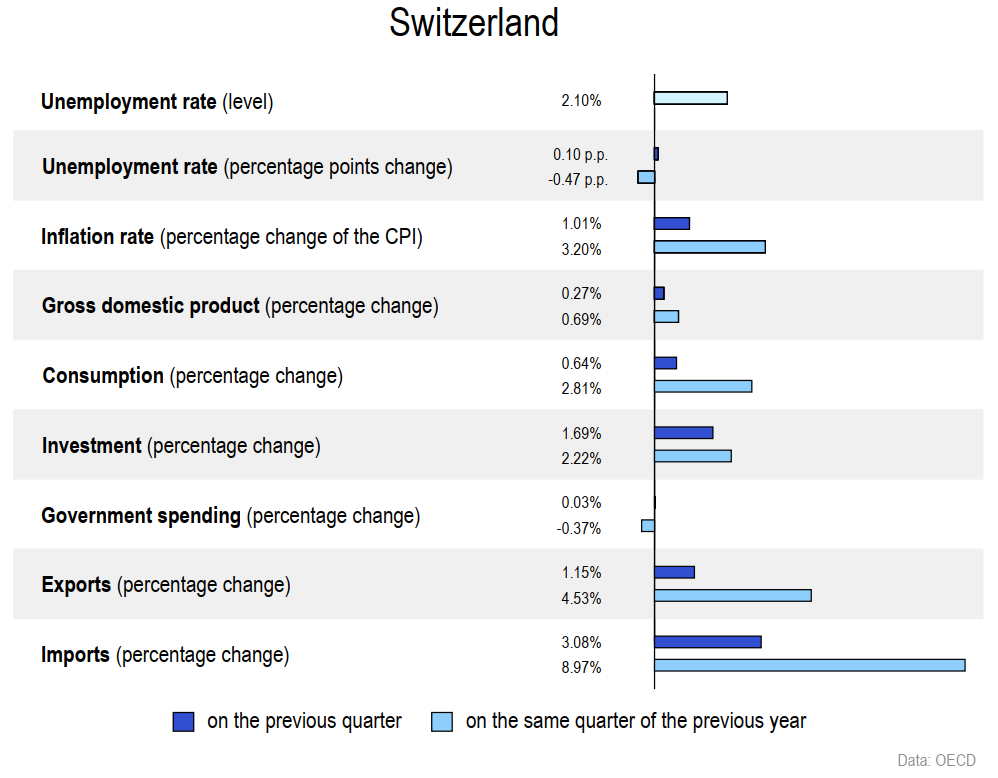Select the Inflation rate 3.20% light blue bar
Screen dimensions: 998x778
[709, 247]
